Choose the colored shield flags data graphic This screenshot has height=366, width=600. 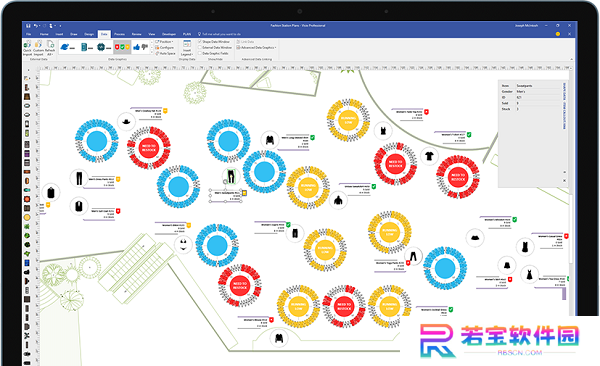coord(122,47)
